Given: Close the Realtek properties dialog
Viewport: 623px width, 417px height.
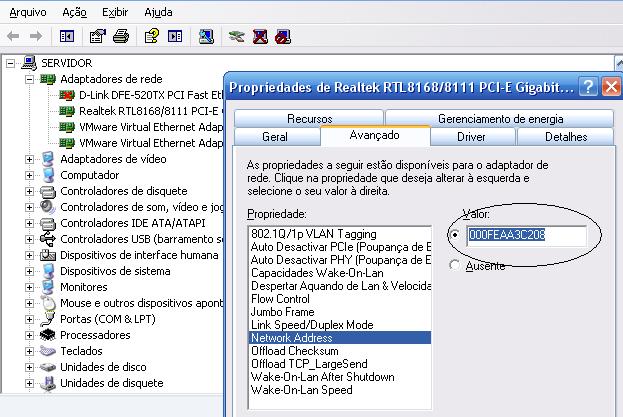Looking at the screenshot, I should coord(611,87).
